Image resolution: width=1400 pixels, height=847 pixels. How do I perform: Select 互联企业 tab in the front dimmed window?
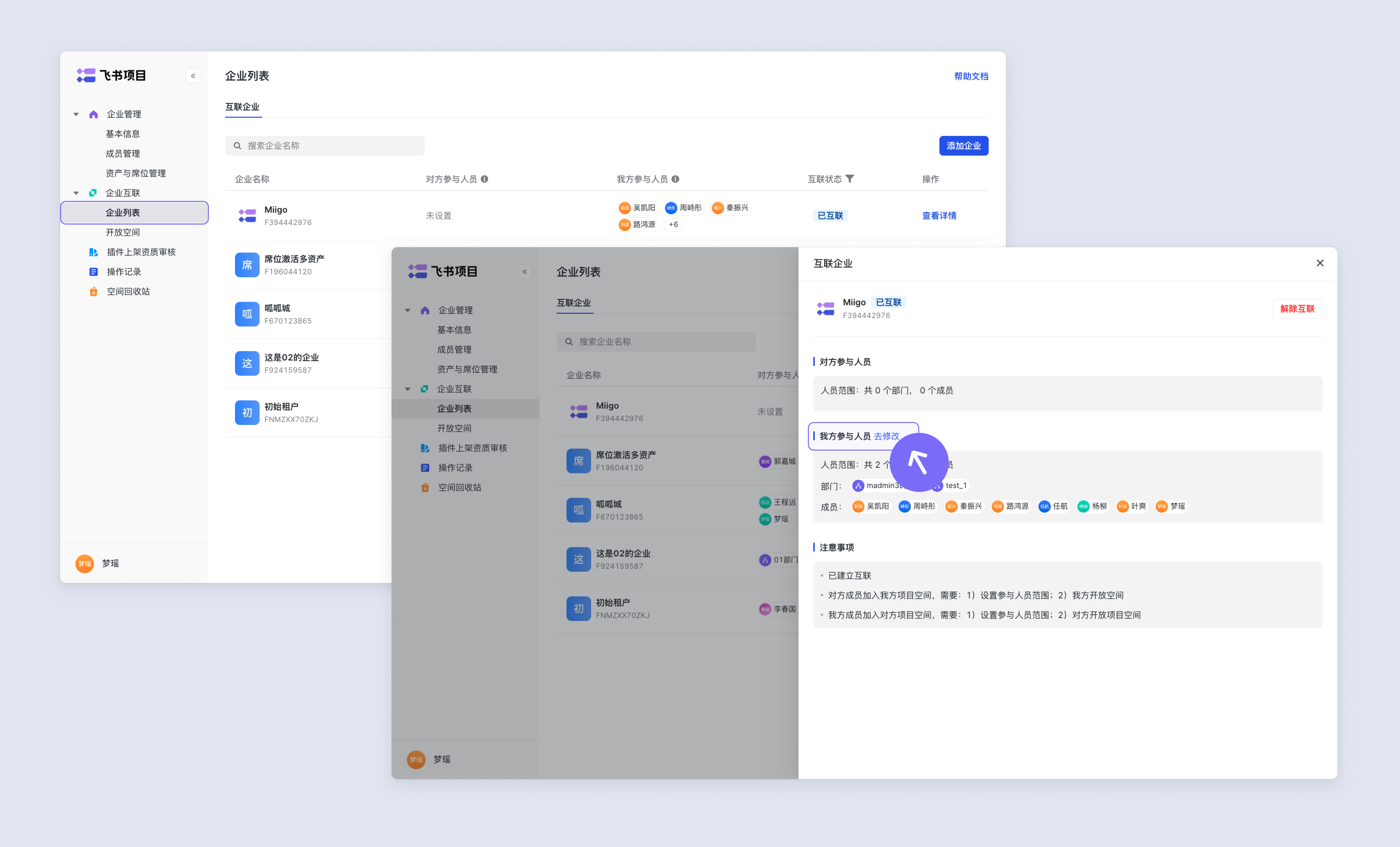[x=574, y=303]
